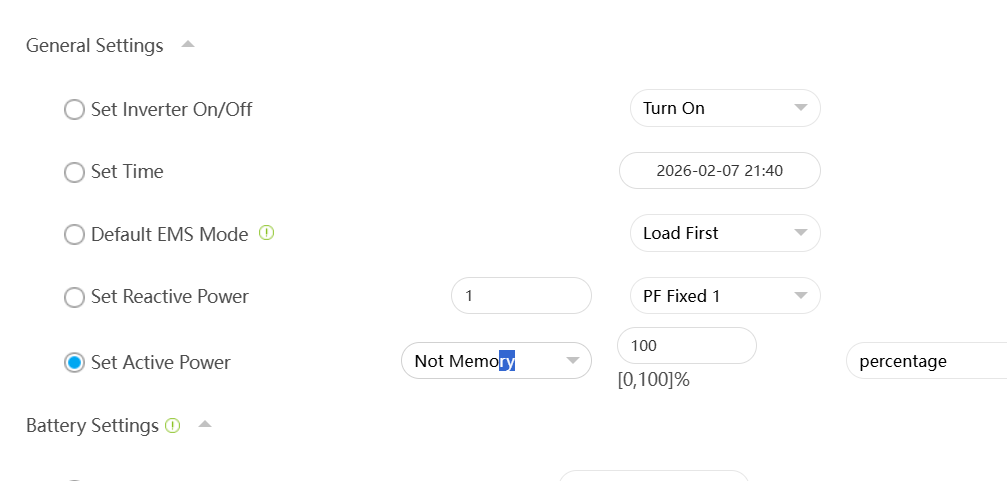Viewport: 1007px width, 481px height.
Task: Open the Load First EMS mode dropdown
Action: (724, 233)
